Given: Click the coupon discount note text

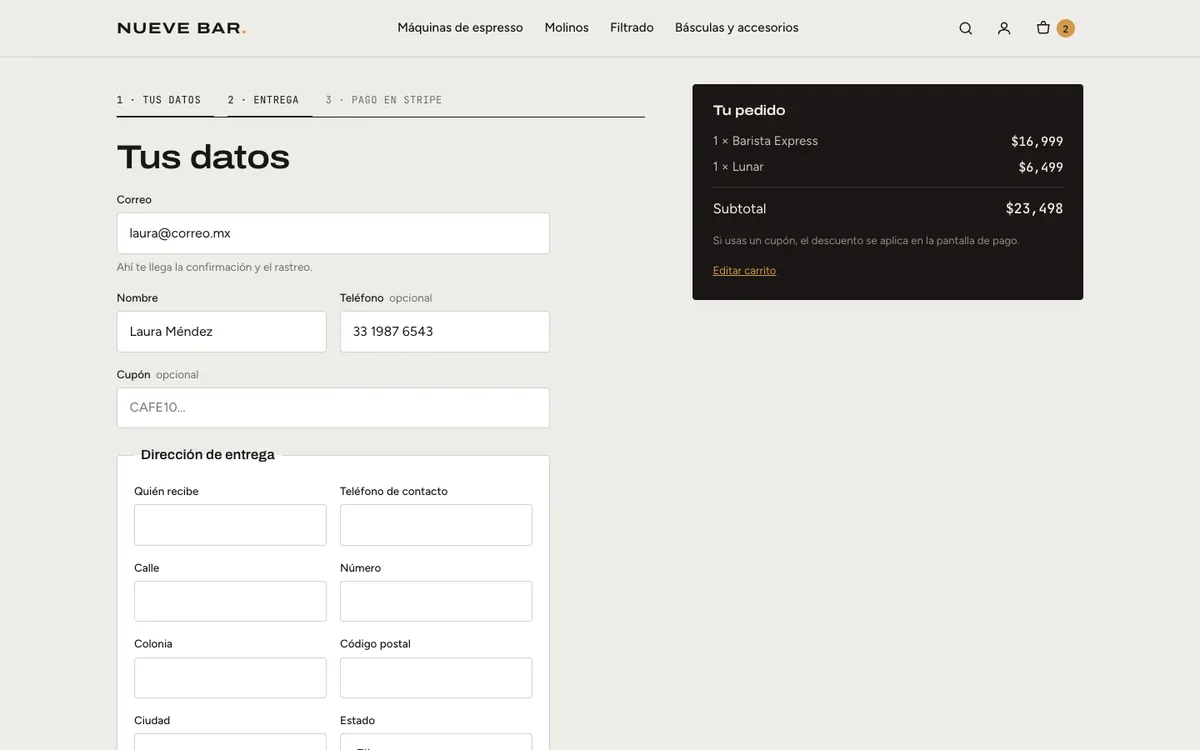Looking at the screenshot, I should click(x=866, y=241).
